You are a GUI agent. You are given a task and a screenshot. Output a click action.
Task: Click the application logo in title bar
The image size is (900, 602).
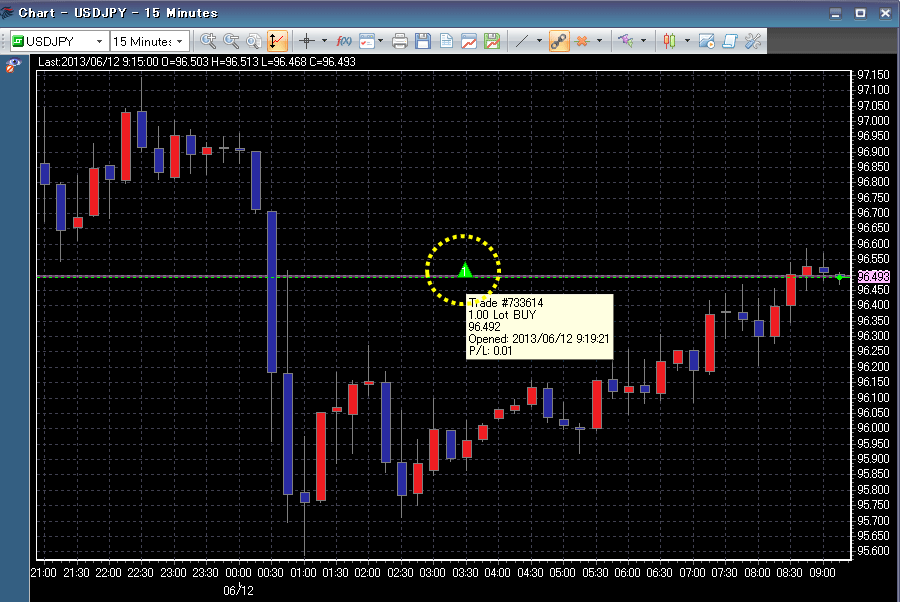(x=7, y=13)
